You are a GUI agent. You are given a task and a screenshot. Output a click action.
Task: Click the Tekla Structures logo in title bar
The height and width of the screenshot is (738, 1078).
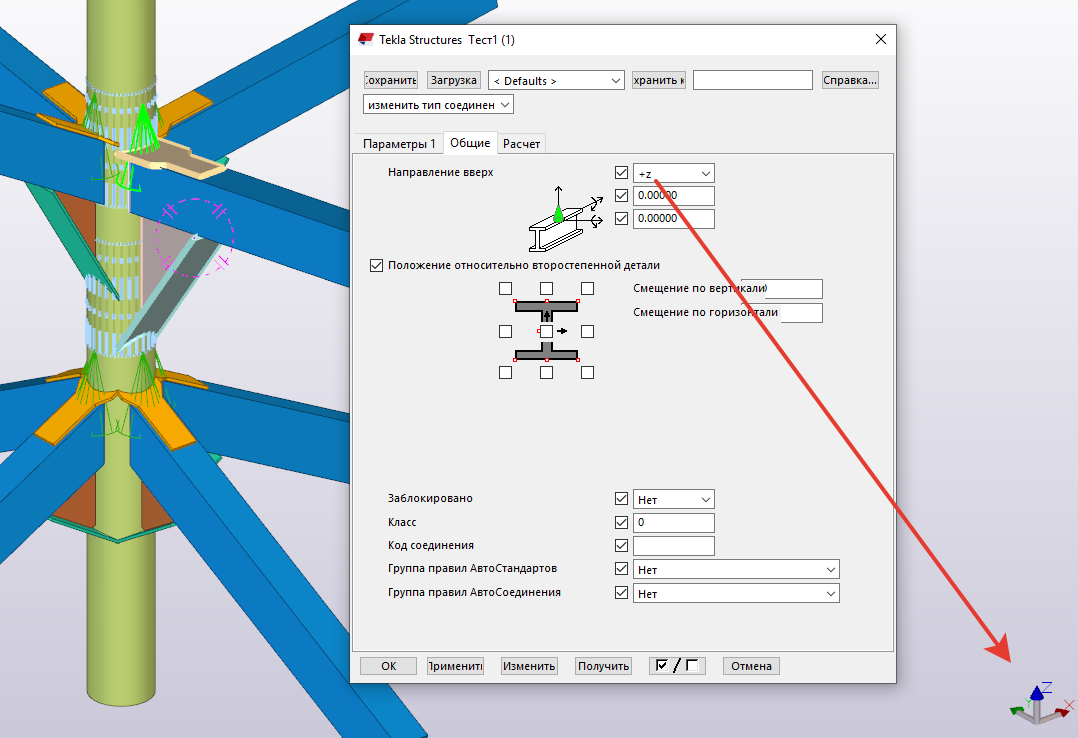tap(366, 40)
